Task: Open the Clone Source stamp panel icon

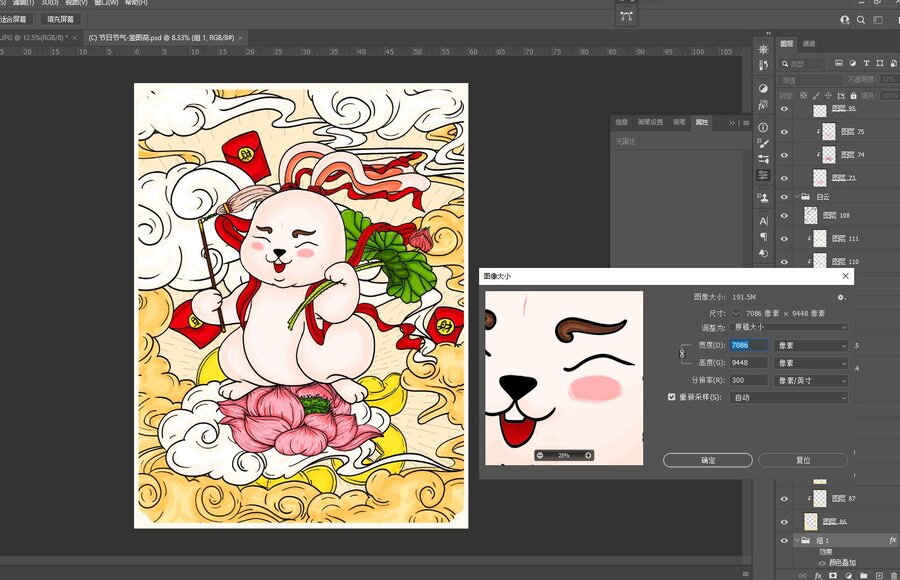Action: click(x=763, y=198)
